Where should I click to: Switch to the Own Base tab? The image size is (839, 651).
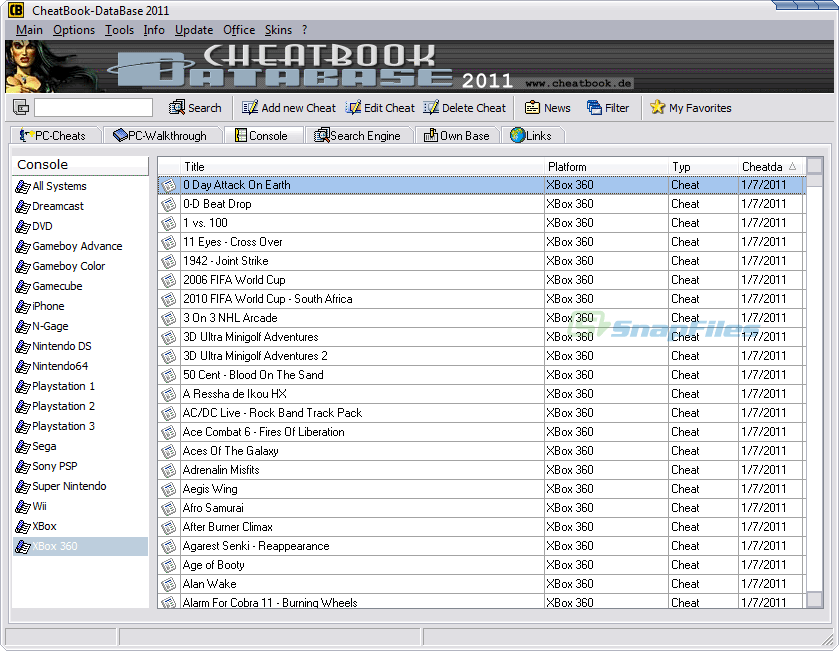[457, 135]
